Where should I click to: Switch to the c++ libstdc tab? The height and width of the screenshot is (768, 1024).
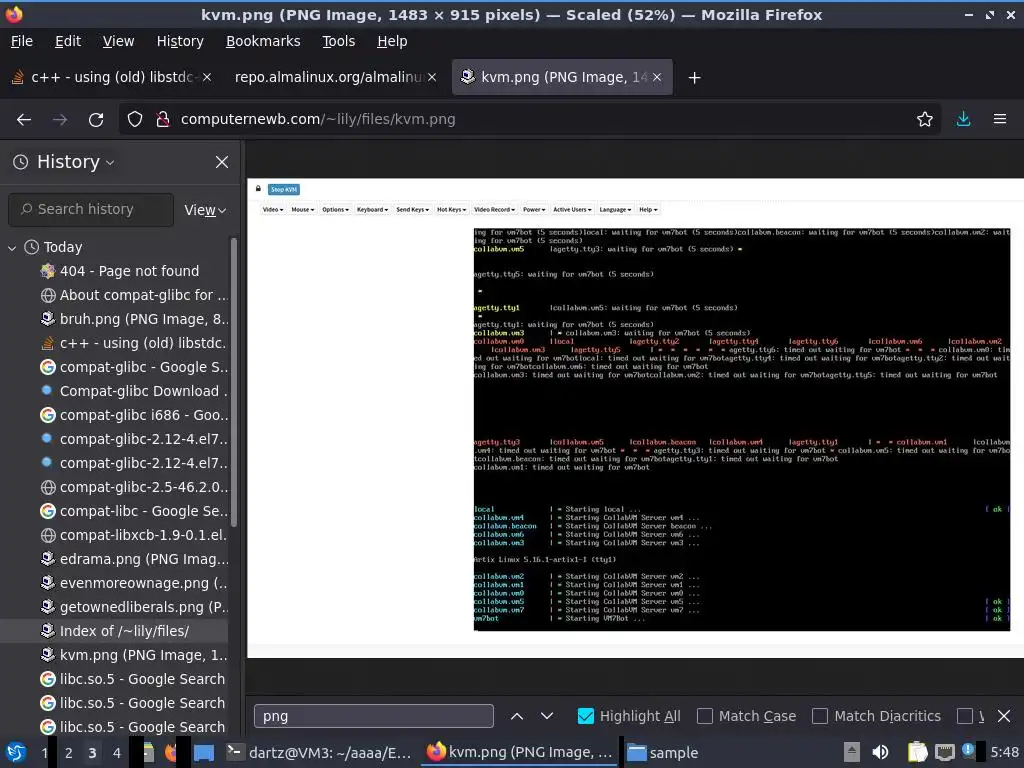point(111,77)
